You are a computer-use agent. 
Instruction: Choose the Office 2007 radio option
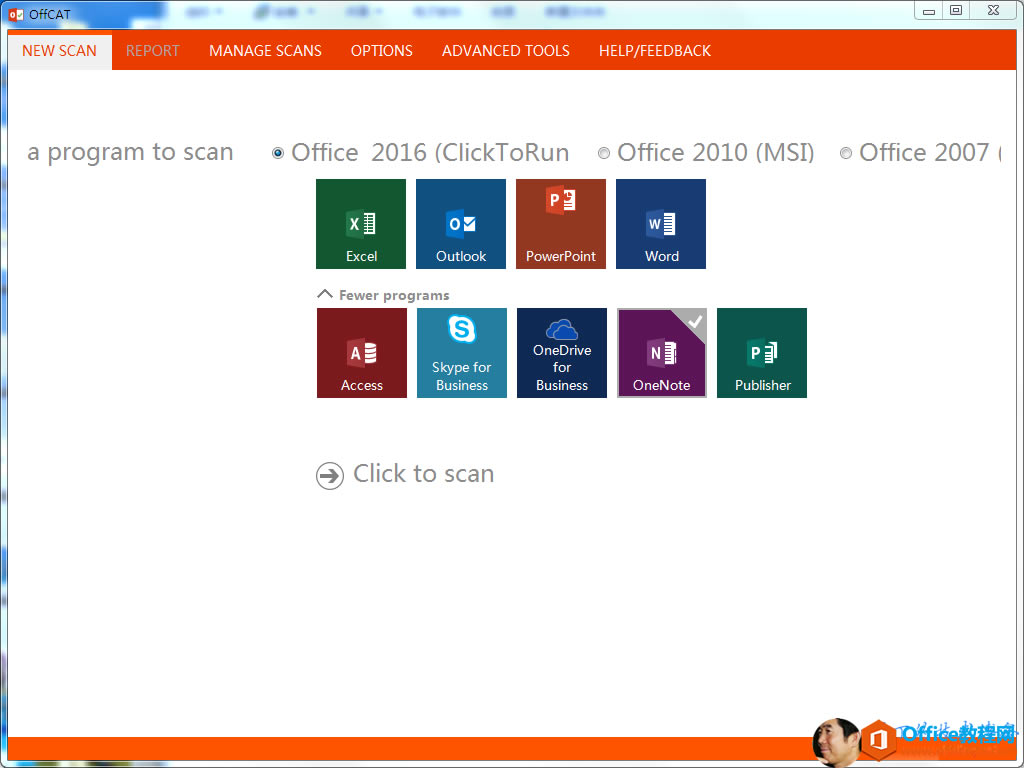tap(846, 153)
